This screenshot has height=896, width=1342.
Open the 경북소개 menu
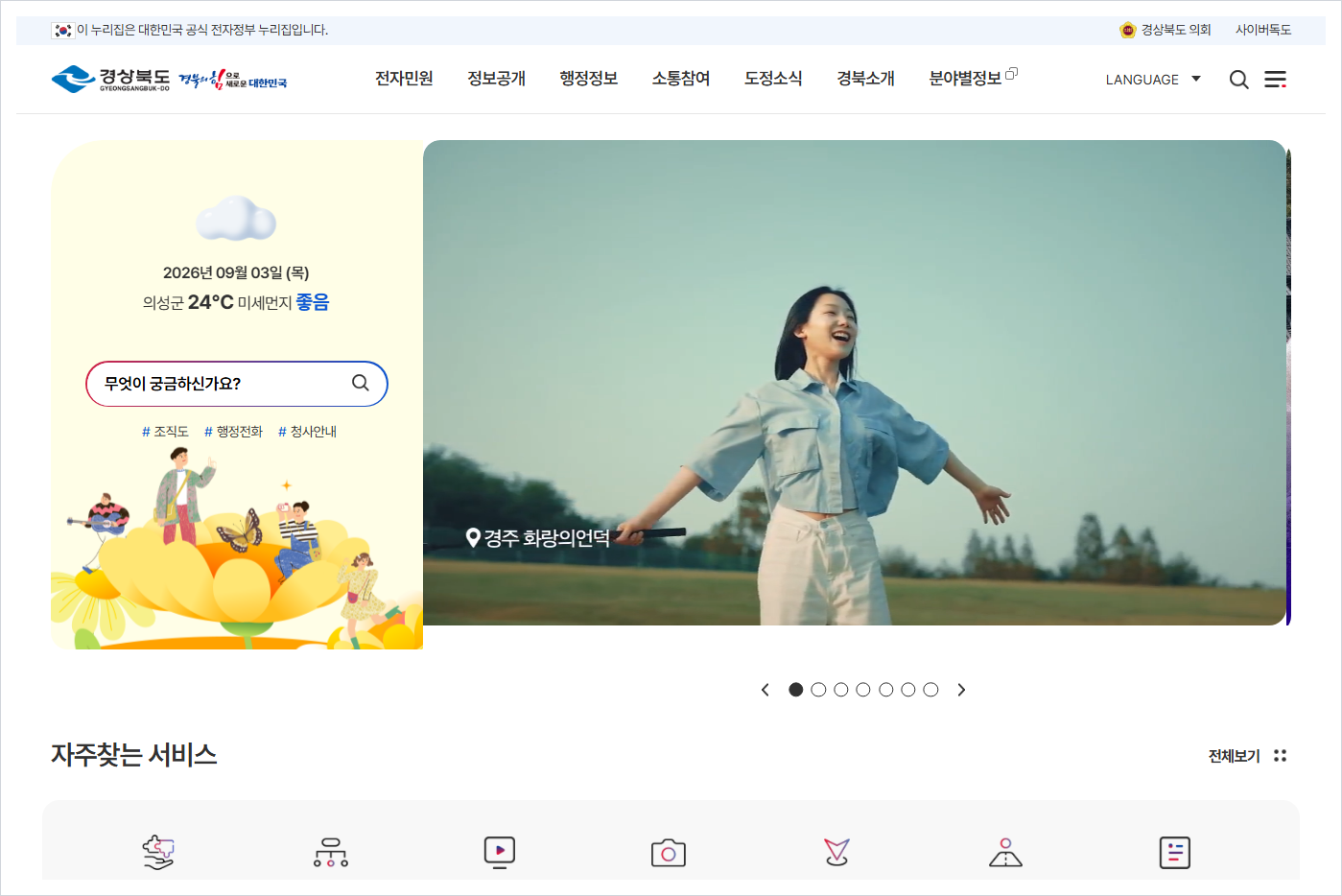tap(865, 79)
